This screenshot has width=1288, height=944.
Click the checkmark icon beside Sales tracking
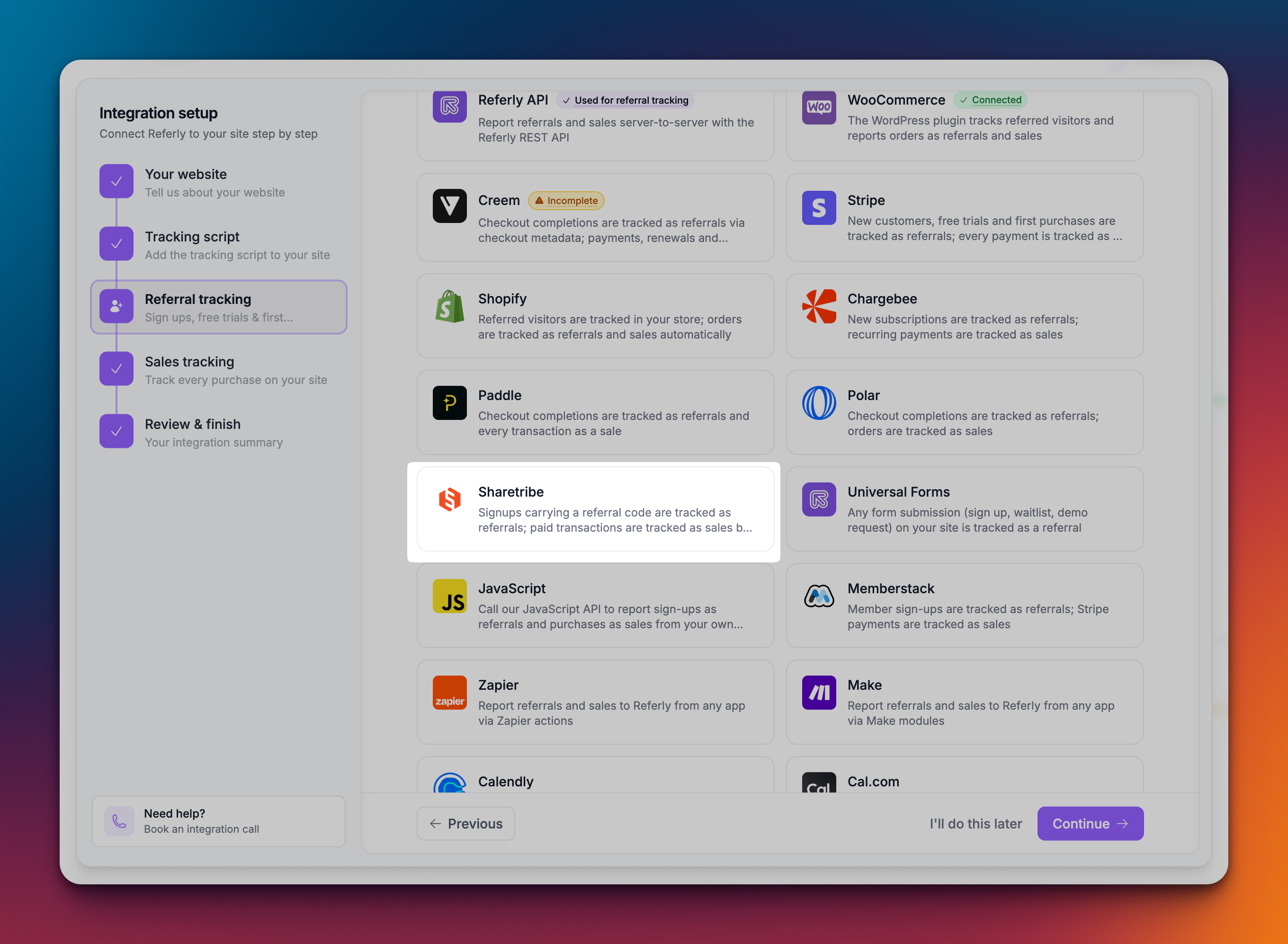click(x=116, y=369)
